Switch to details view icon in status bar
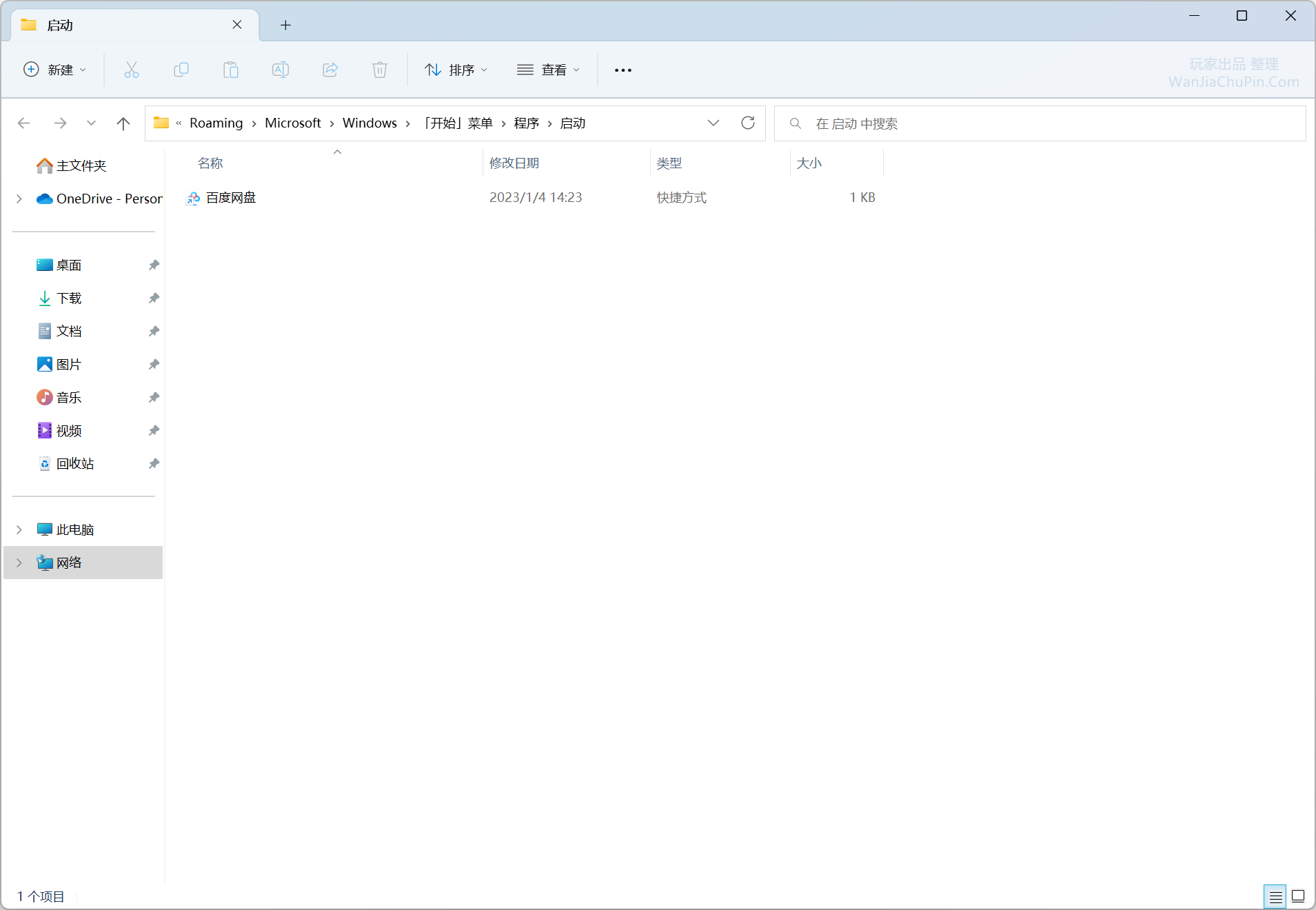Screen dimensions: 1316x910 point(1275,896)
